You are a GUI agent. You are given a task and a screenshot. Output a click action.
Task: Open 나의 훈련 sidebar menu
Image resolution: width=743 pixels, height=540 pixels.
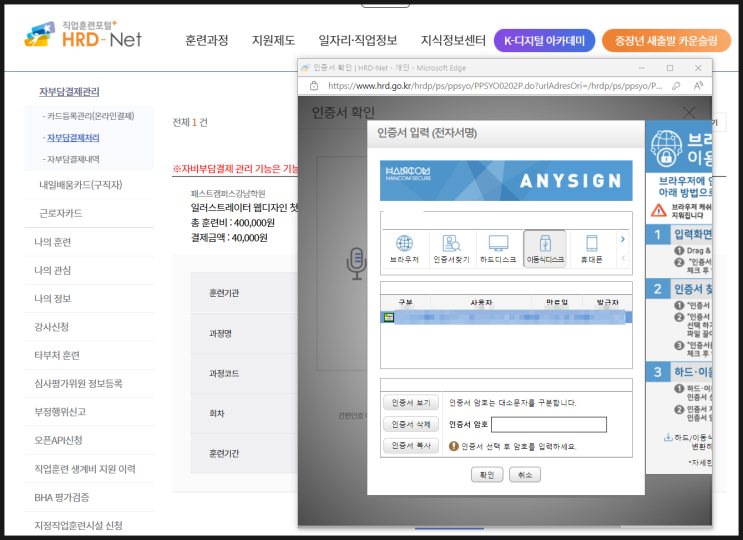53,242
